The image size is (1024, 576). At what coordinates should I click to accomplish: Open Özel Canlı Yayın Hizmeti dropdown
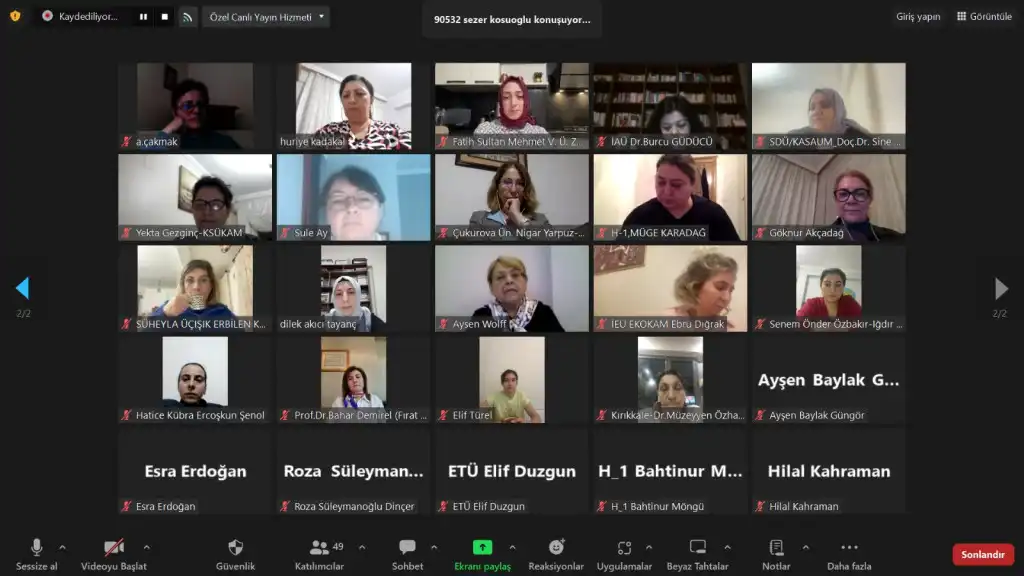click(x=266, y=17)
